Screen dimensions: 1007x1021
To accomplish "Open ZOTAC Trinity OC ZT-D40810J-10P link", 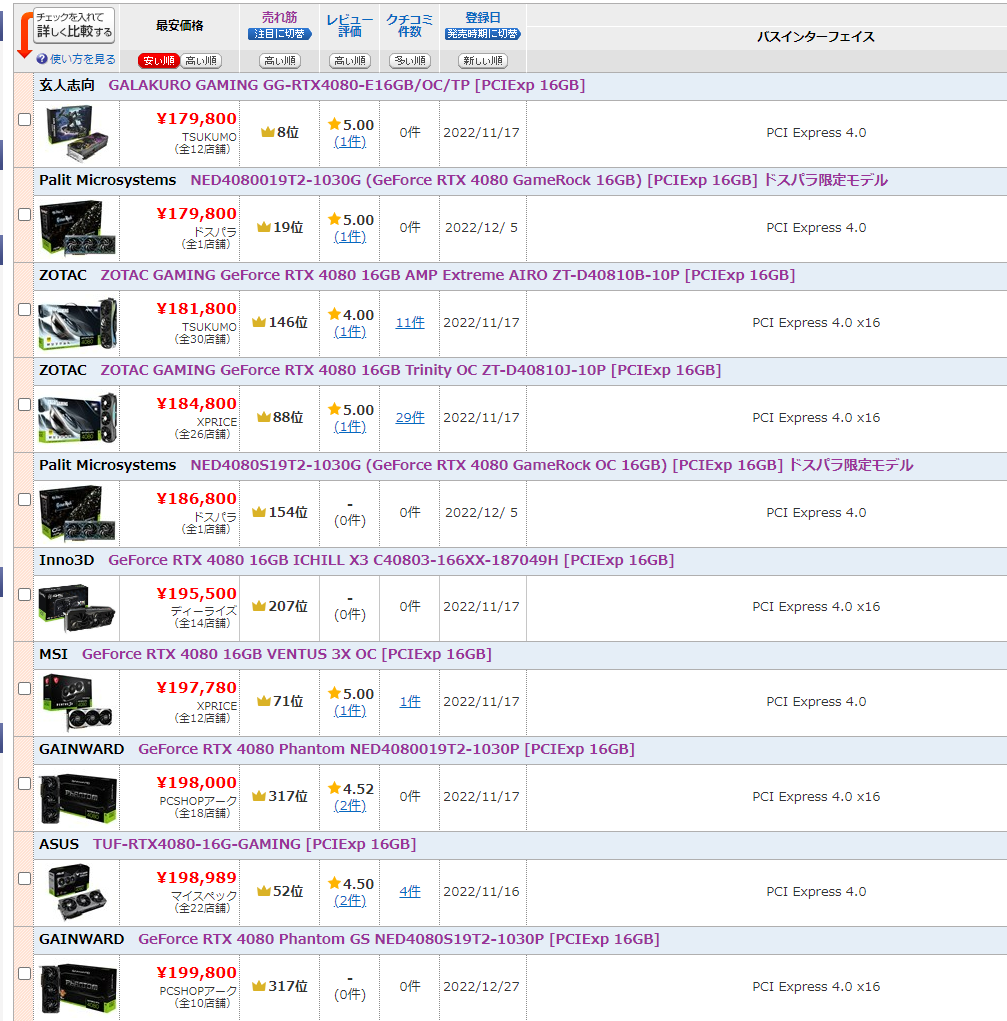I will 410,371.
